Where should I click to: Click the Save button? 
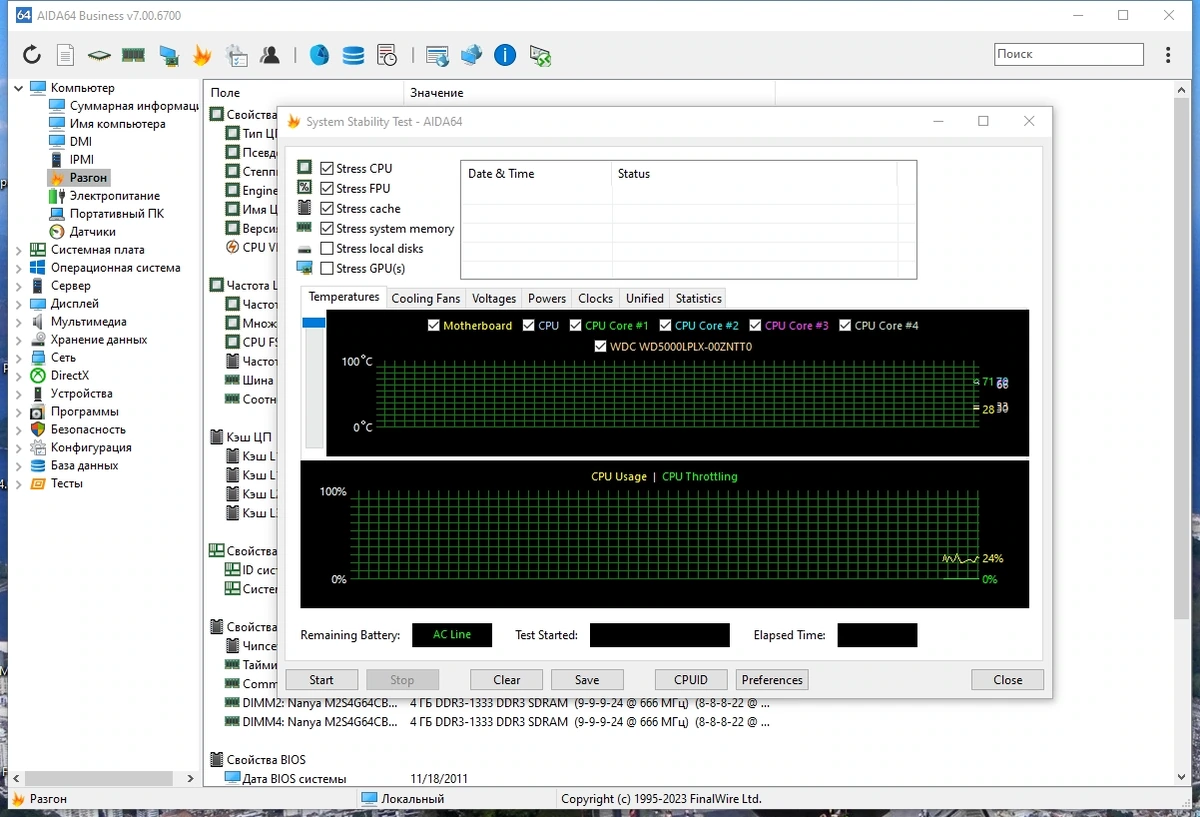(x=587, y=680)
